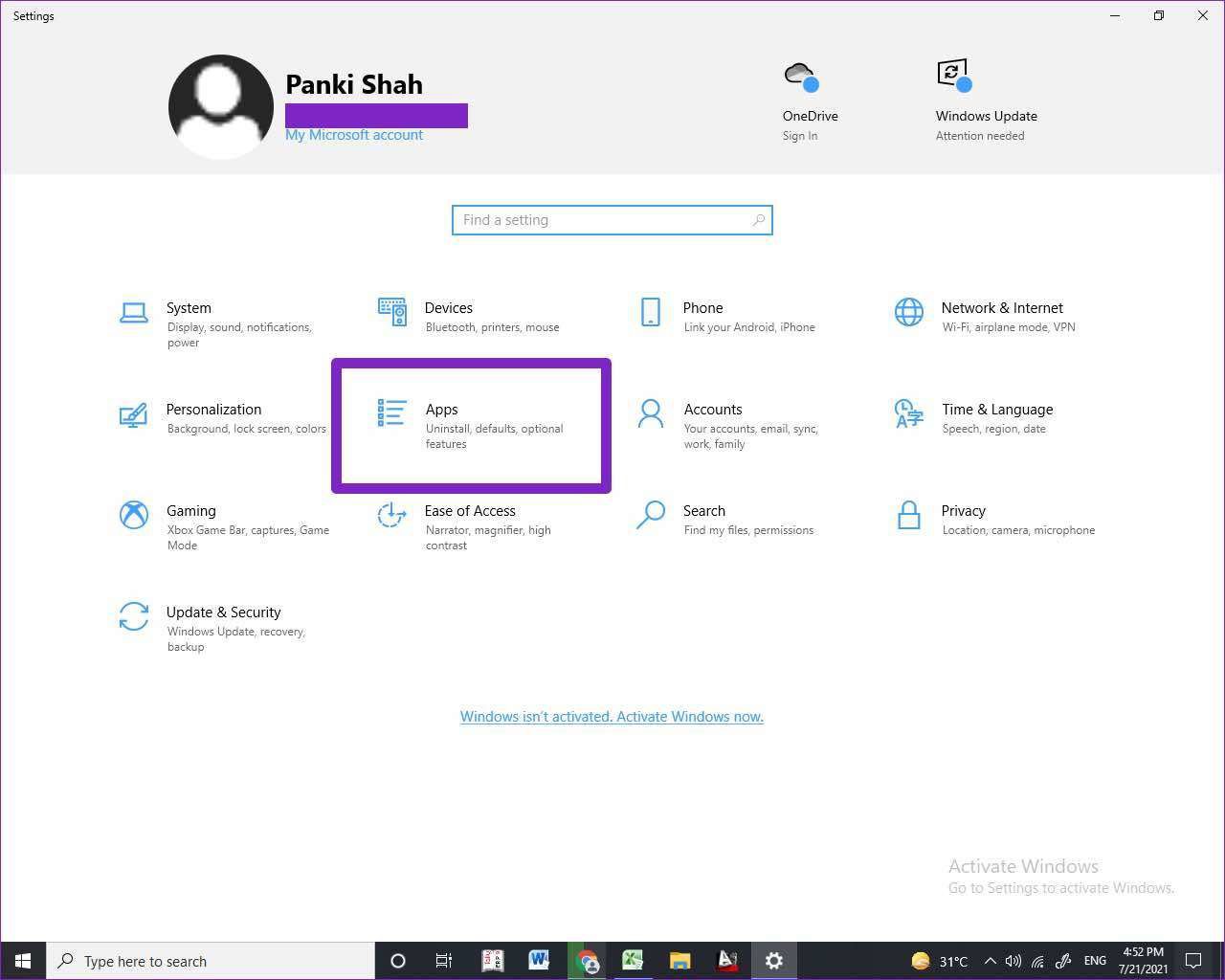Viewport: 1225px width, 980px height.
Task: Open the Phone settings icon
Action: click(x=650, y=312)
